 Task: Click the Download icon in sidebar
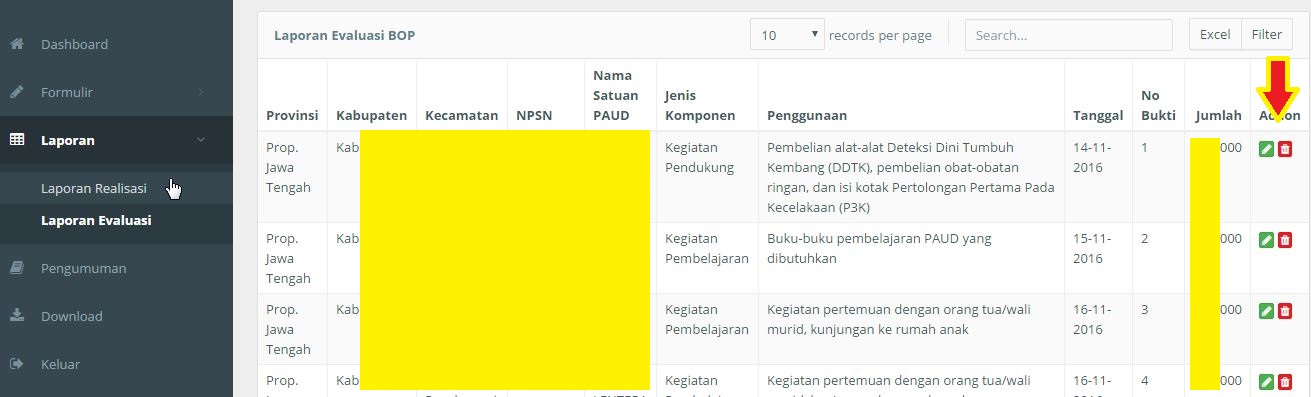pyautogui.click(x=16, y=316)
